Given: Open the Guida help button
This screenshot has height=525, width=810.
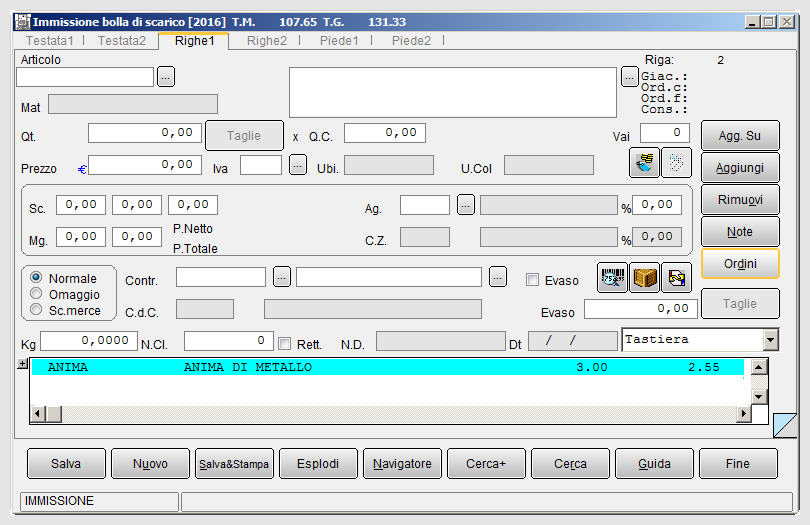Looking at the screenshot, I should [x=655, y=464].
